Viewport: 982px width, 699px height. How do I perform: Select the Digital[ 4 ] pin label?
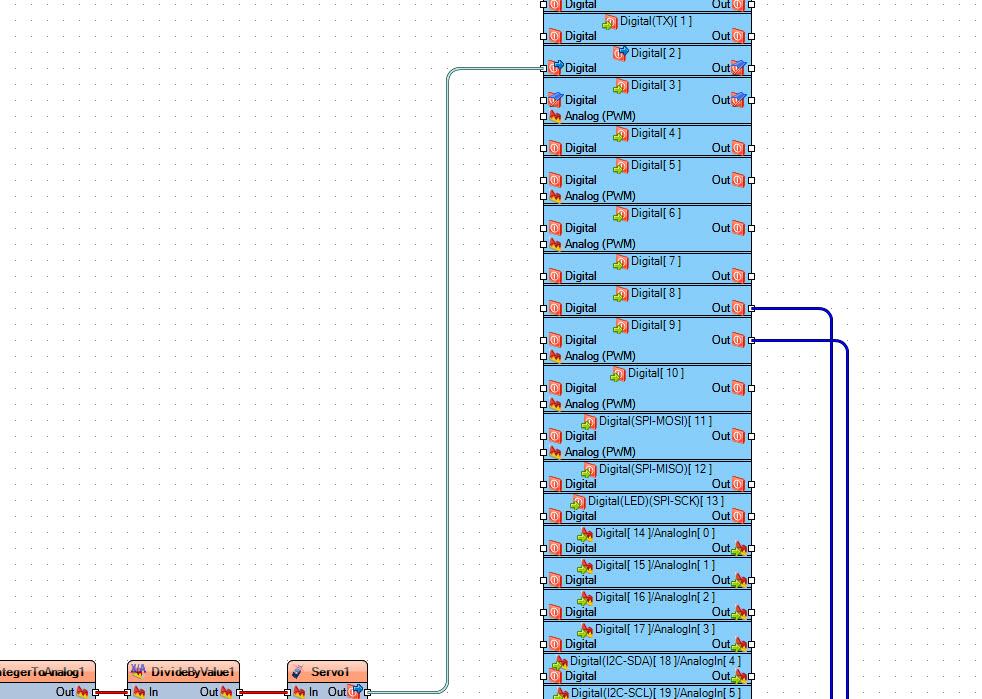[656, 133]
